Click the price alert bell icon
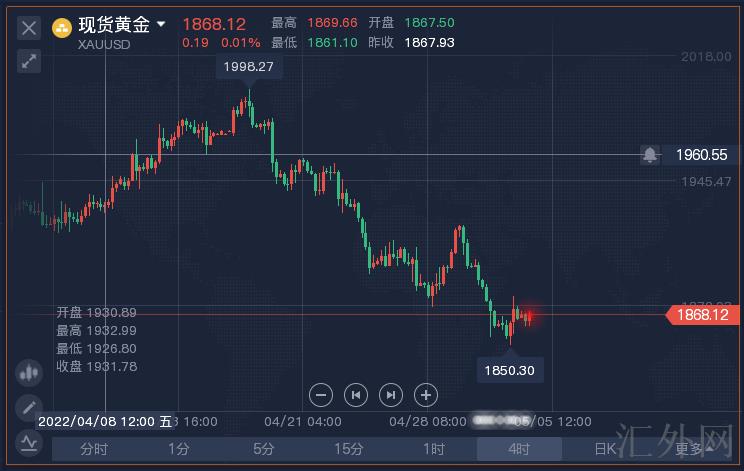The height and width of the screenshot is (471, 744). [x=650, y=154]
